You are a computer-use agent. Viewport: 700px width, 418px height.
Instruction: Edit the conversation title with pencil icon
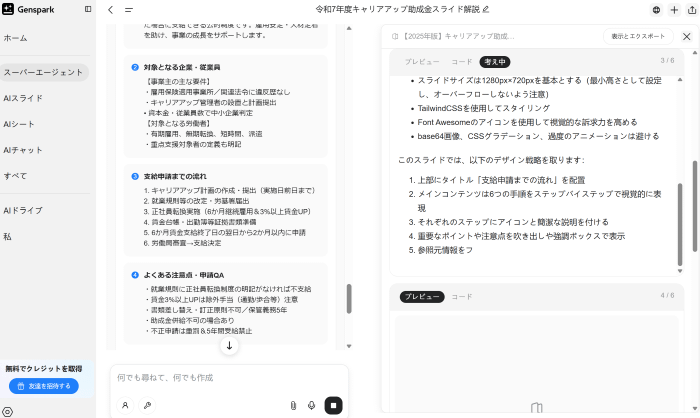tap(486, 10)
